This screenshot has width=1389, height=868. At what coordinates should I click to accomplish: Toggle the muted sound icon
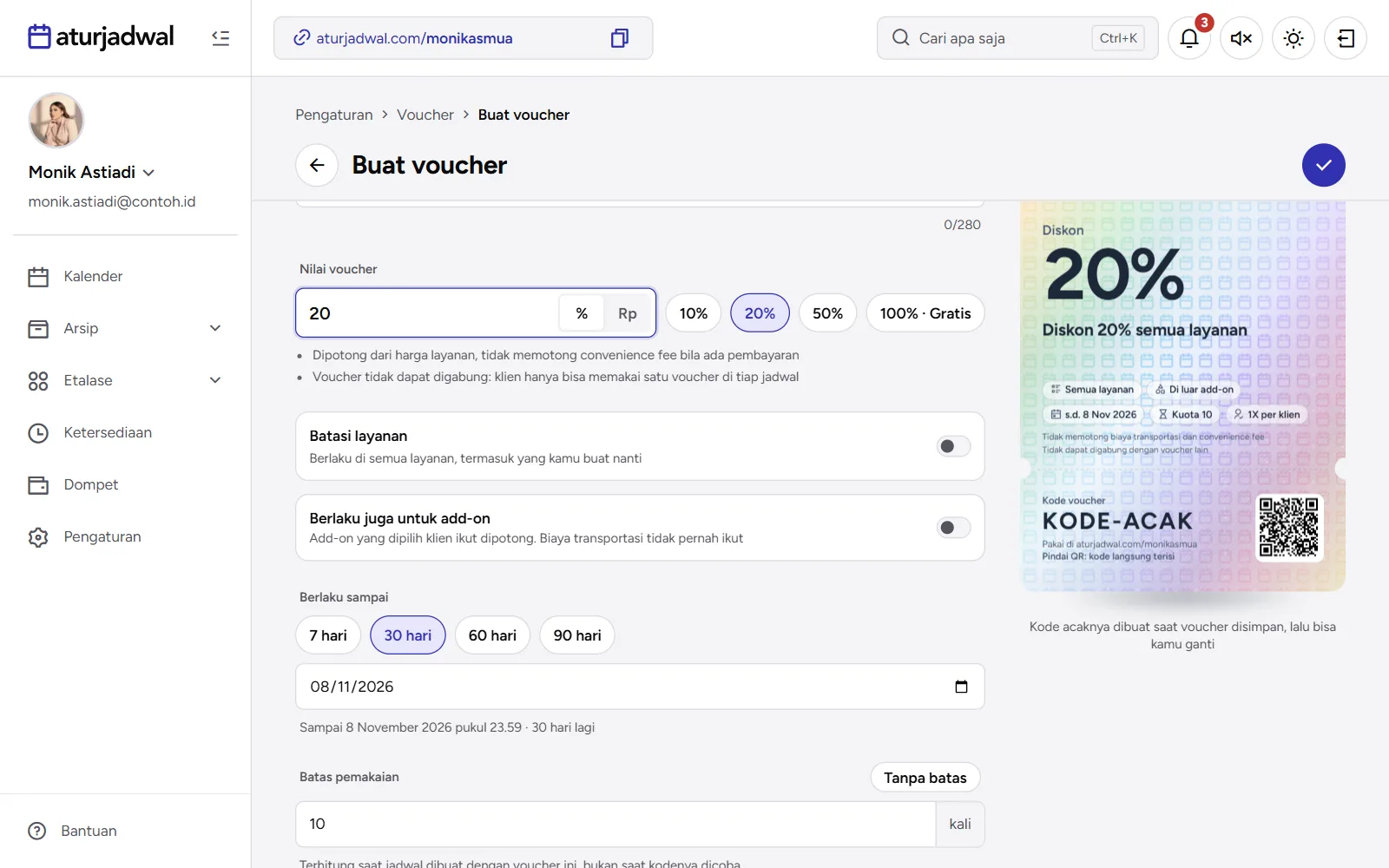coord(1241,38)
